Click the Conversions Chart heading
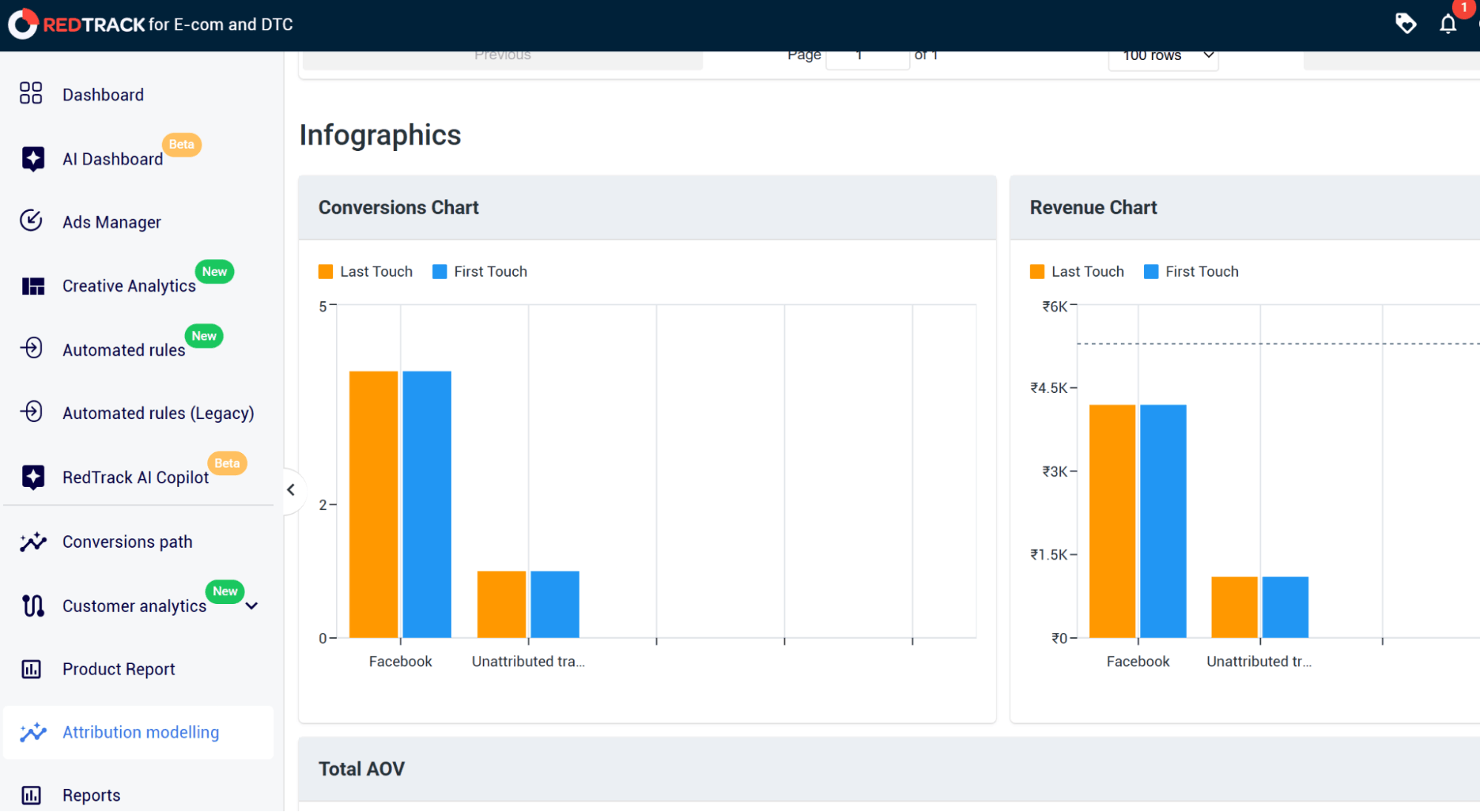 [398, 207]
